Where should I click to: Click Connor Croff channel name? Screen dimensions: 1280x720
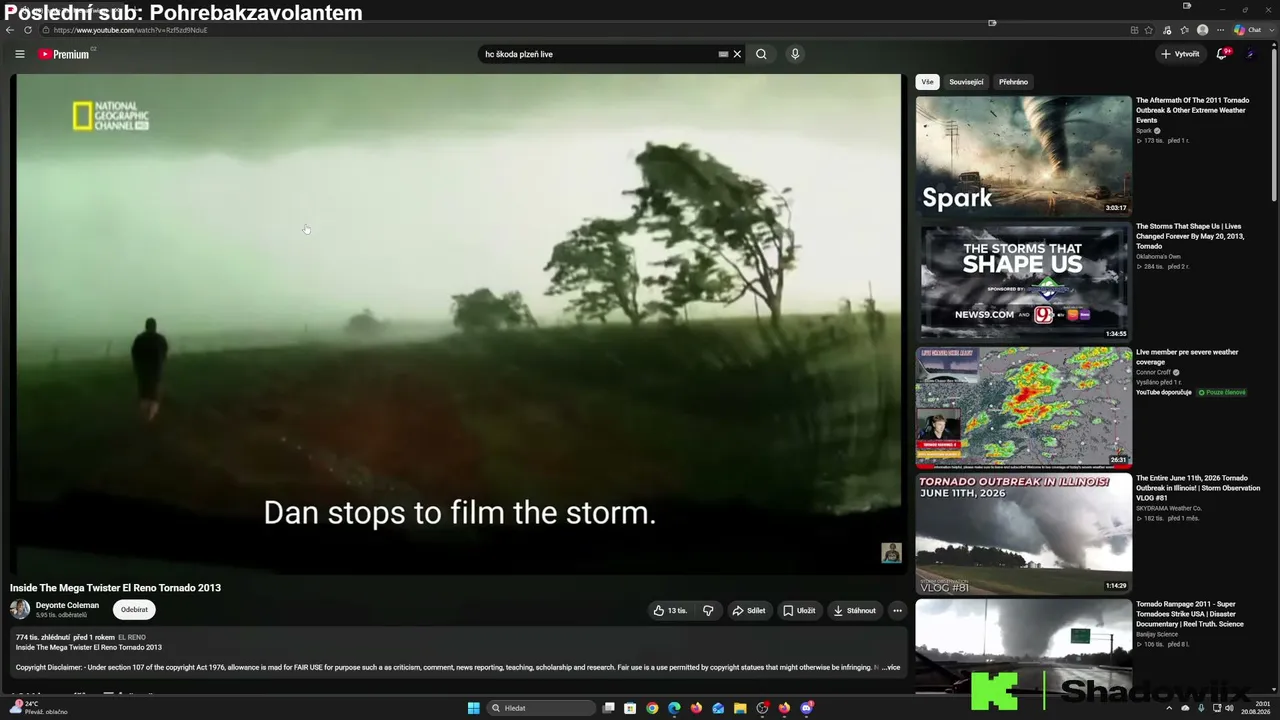(x=1153, y=372)
